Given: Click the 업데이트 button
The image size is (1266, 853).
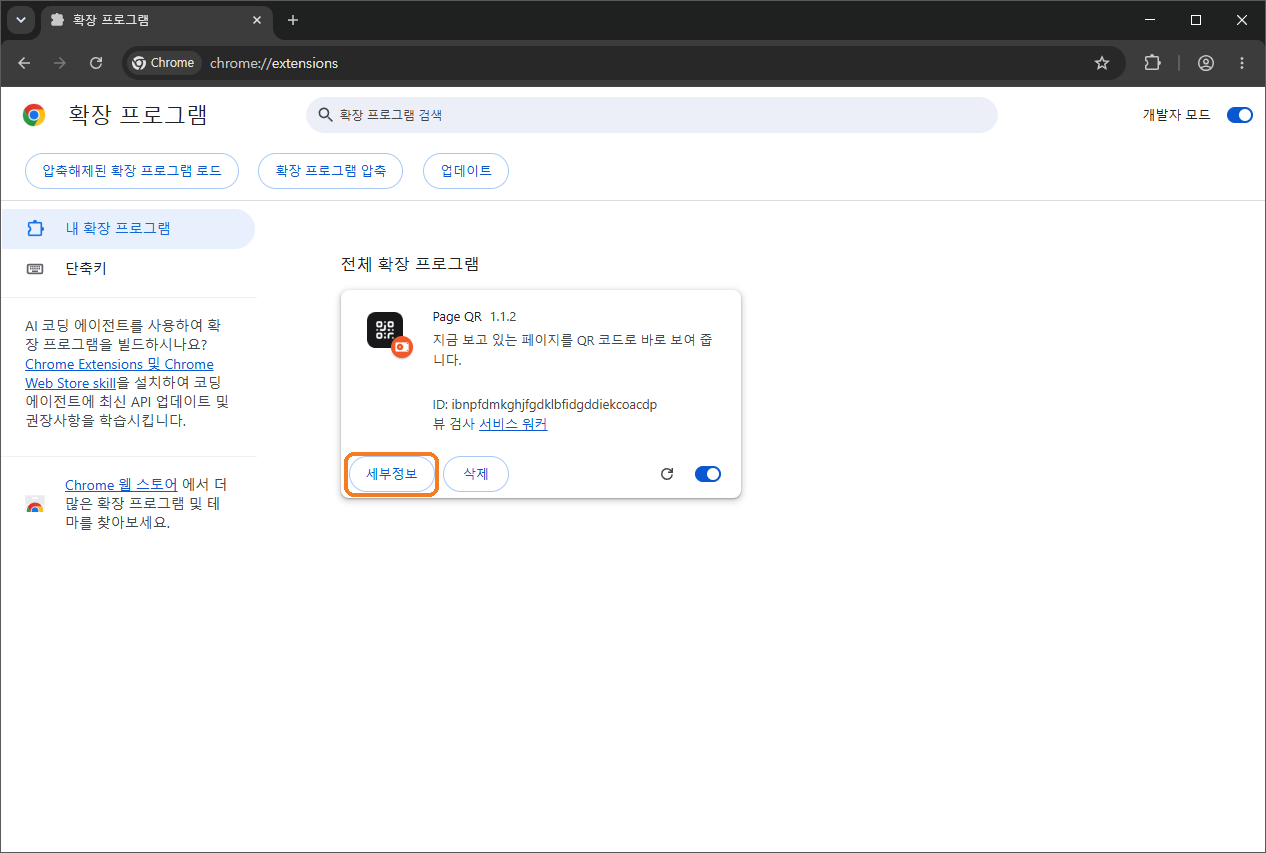Looking at the screenshot, I should click(x=466, y=171).
